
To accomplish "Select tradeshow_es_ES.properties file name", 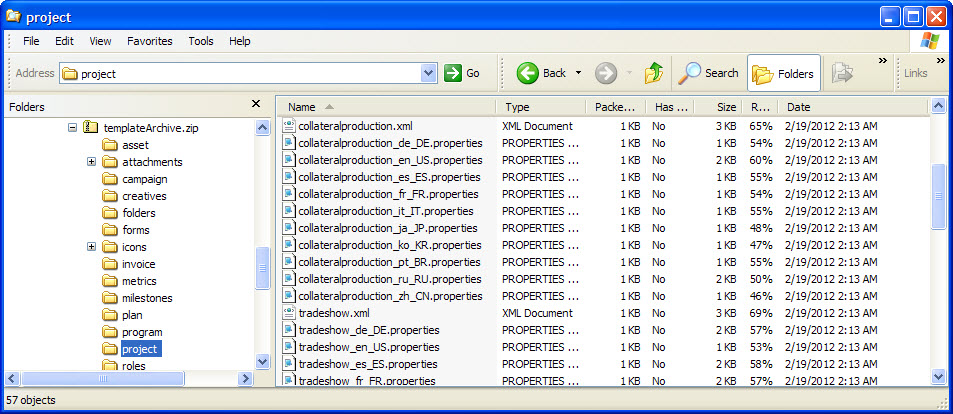I will click(368, 364).
